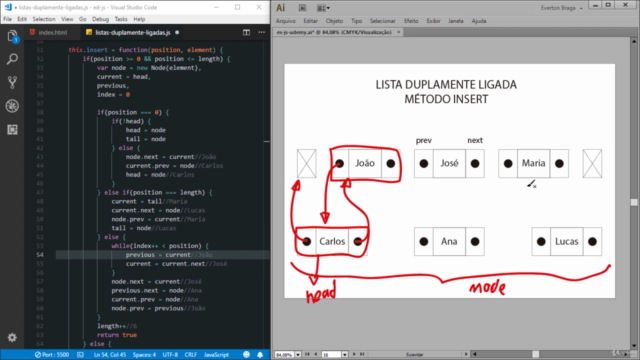
Task: Open Bridge icon in Illustrator top bar
Action: pyautogui.click(x=302, y=8)
